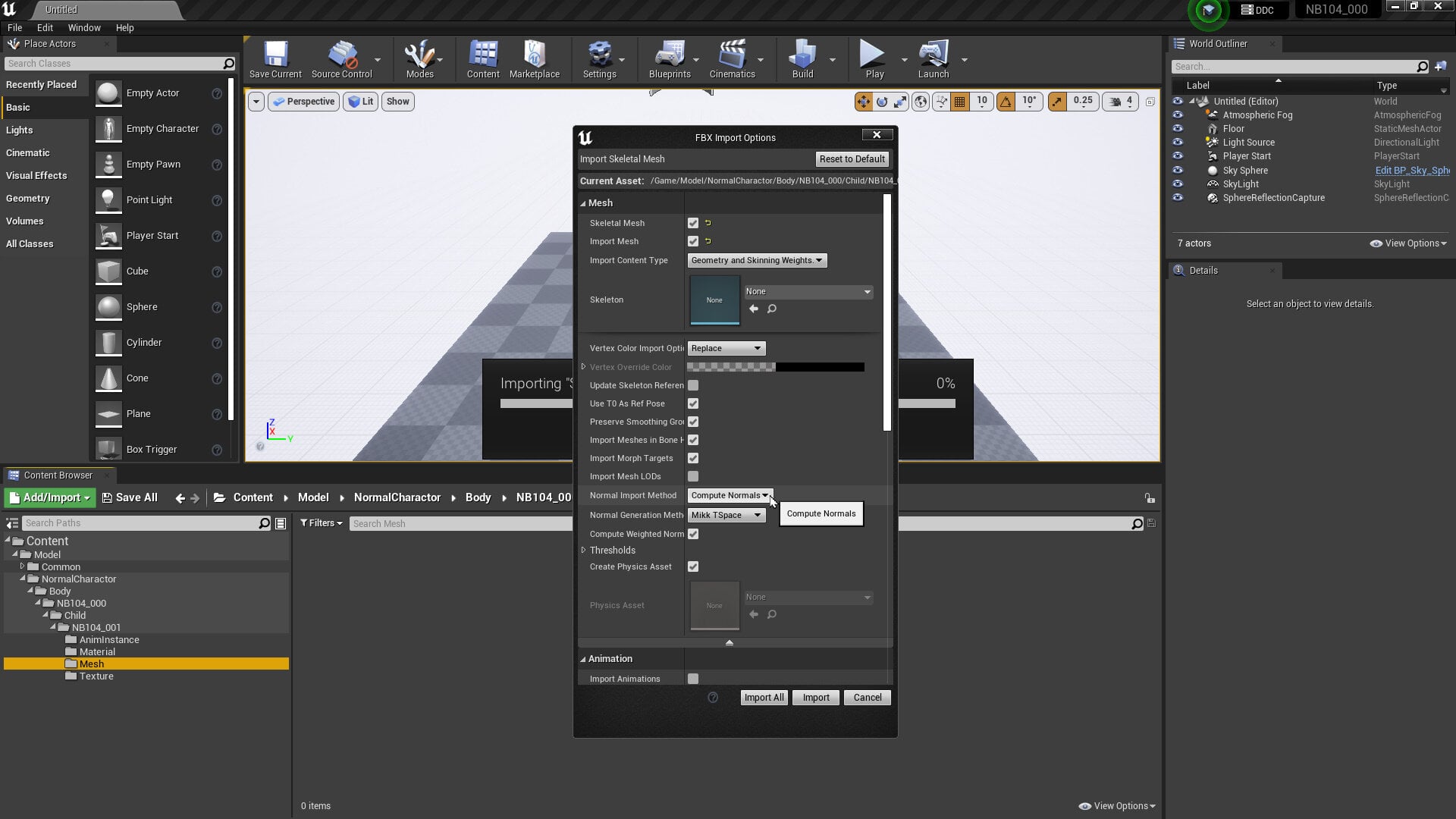Screen dimensions: 1456x819
Task: Enable Import Mesh LODs checkbox
Action: point(693,476)
